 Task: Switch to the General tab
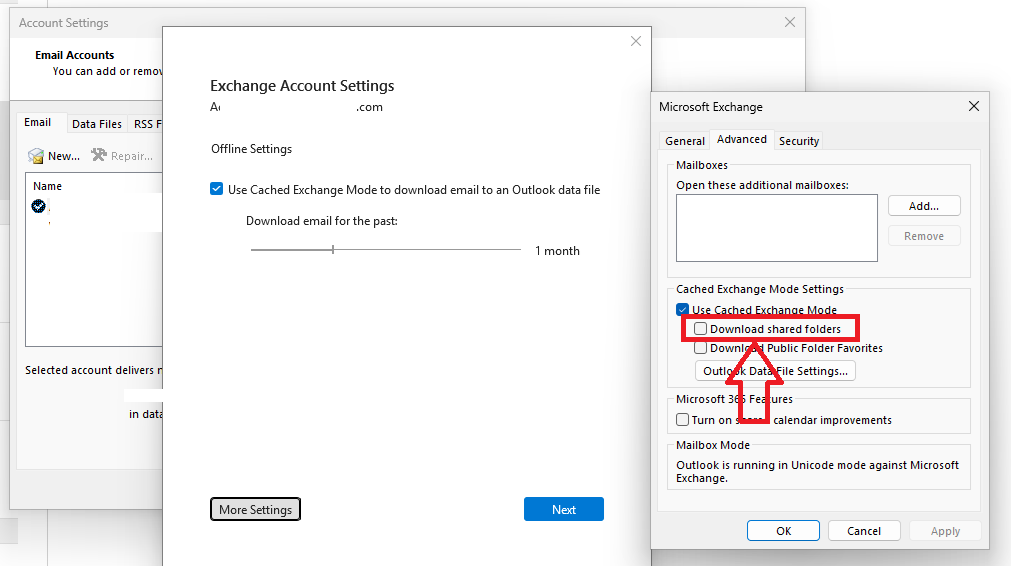coord(685,141)
